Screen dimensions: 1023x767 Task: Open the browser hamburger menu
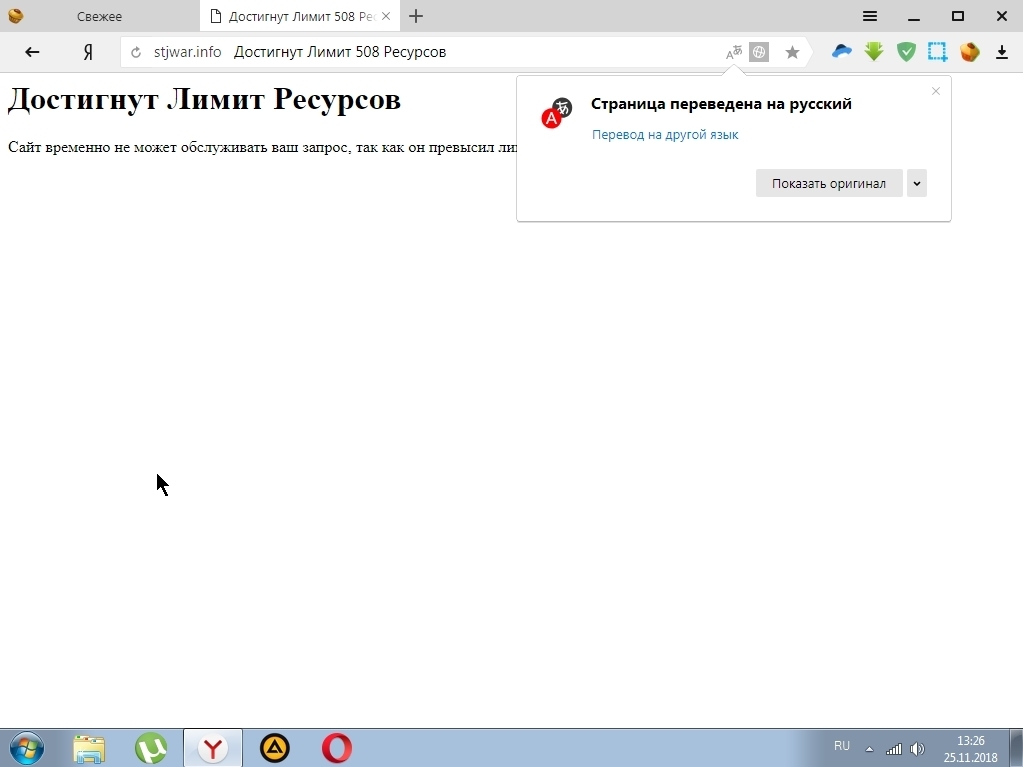[x=870, y=16]
